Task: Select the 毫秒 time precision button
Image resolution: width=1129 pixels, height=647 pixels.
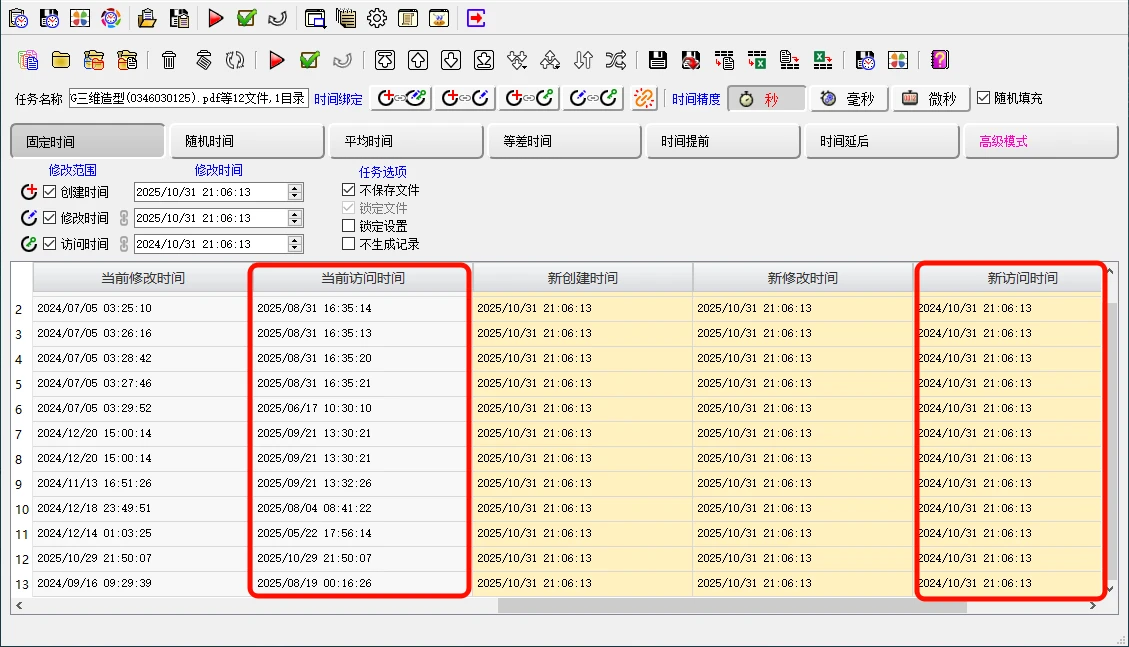Action: click(848, 97)
